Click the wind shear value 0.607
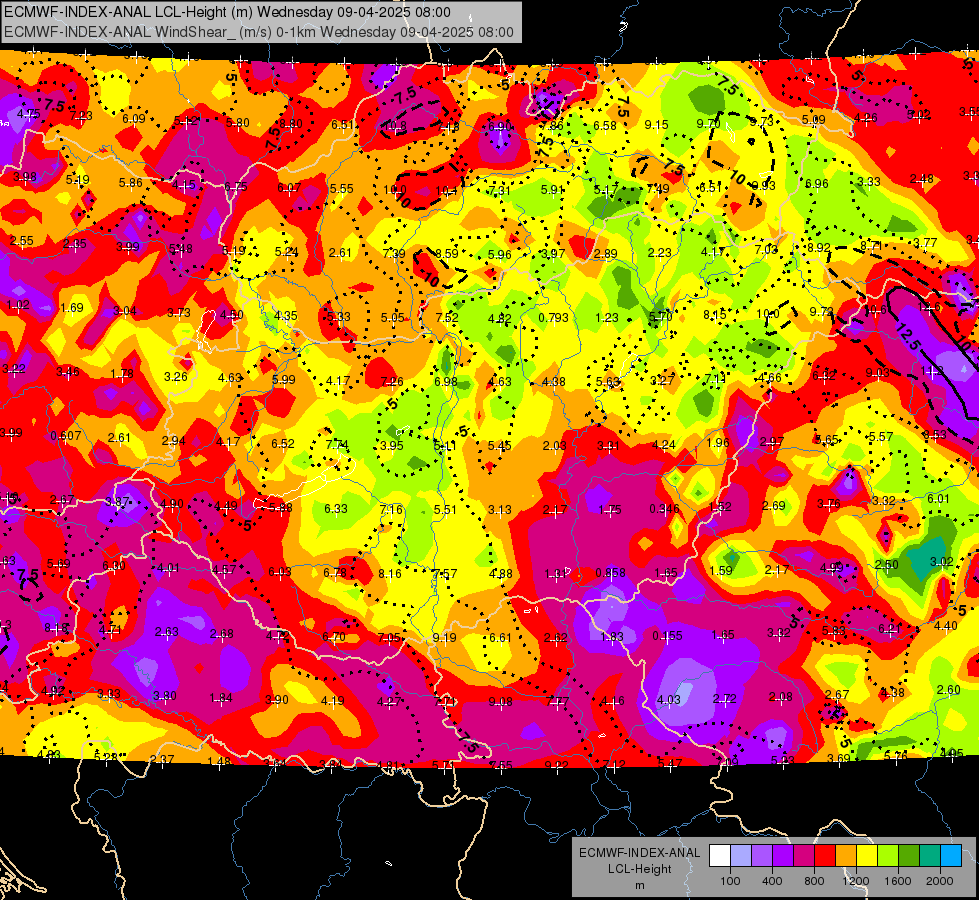Image resolution: width=979 pixels, height=900 pixels. point(66,436)
